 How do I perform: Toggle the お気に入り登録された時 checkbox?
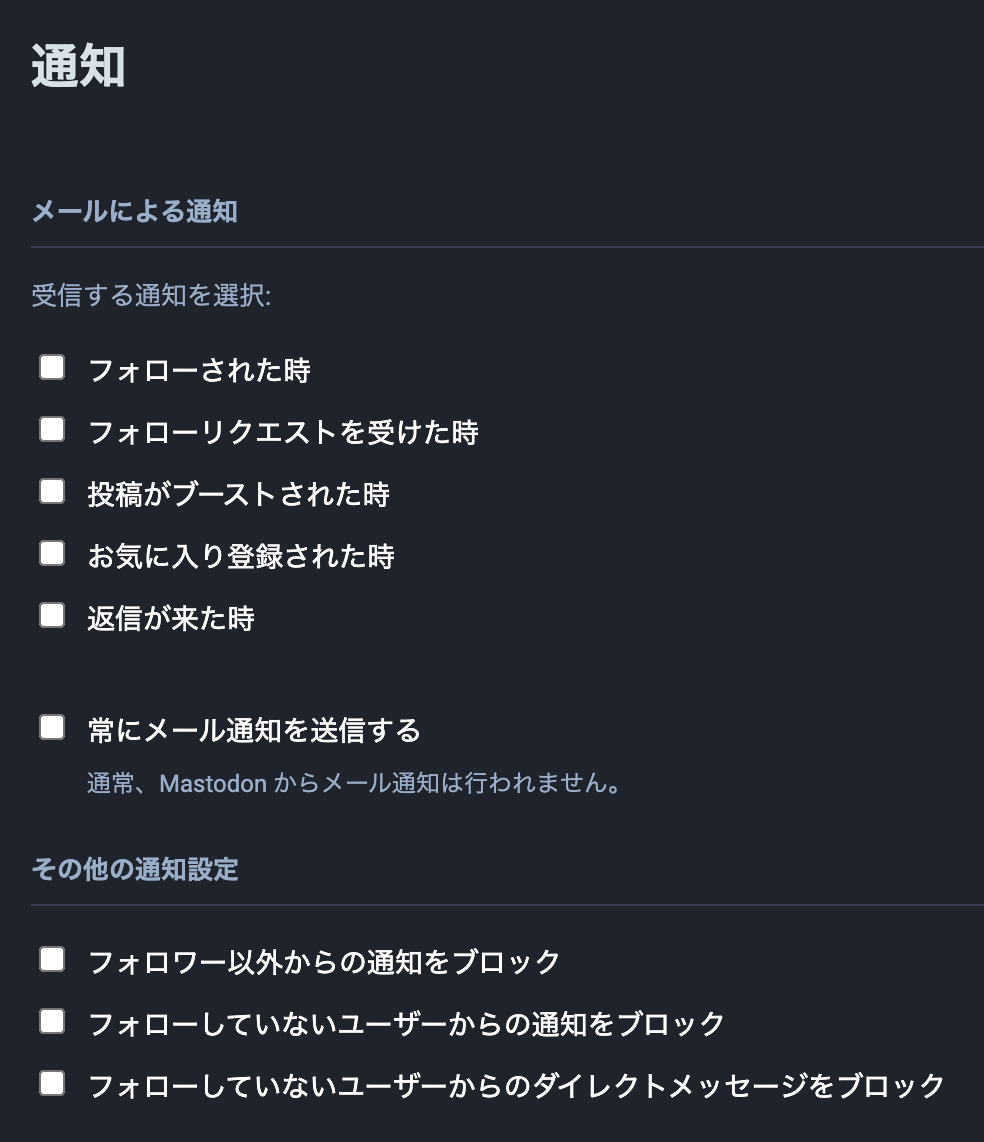point(52,553)
